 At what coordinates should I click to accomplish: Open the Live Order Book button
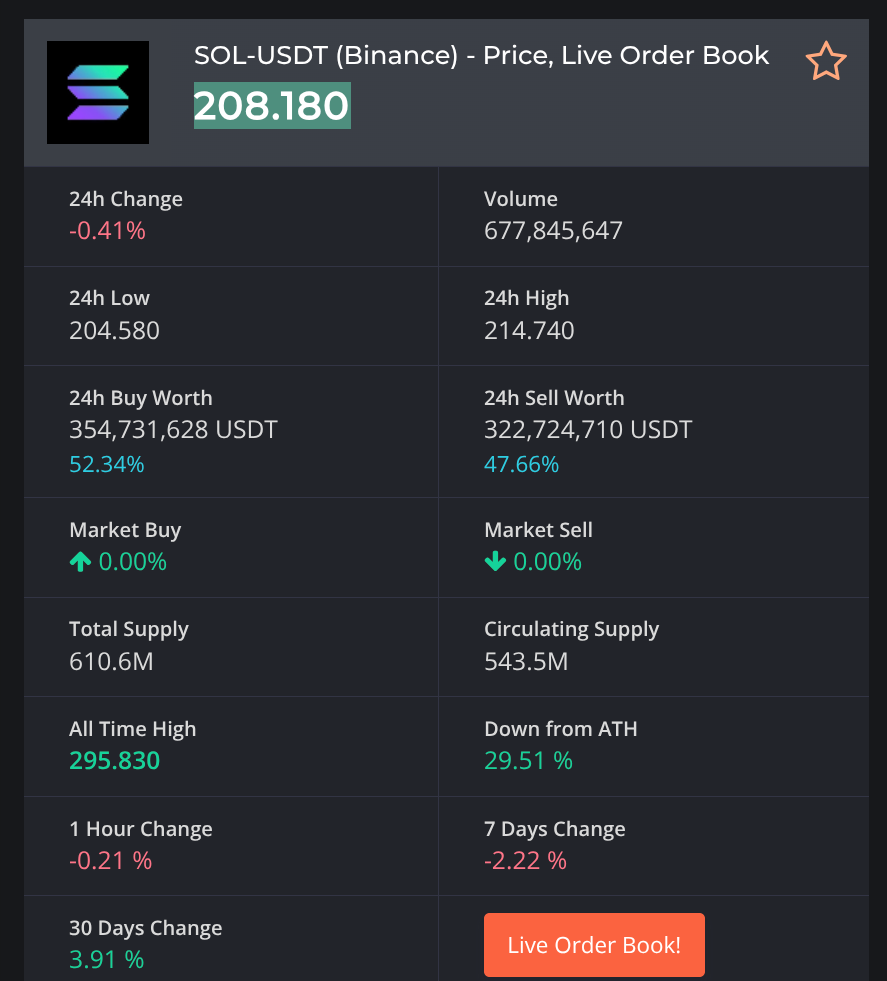(594, 945)
